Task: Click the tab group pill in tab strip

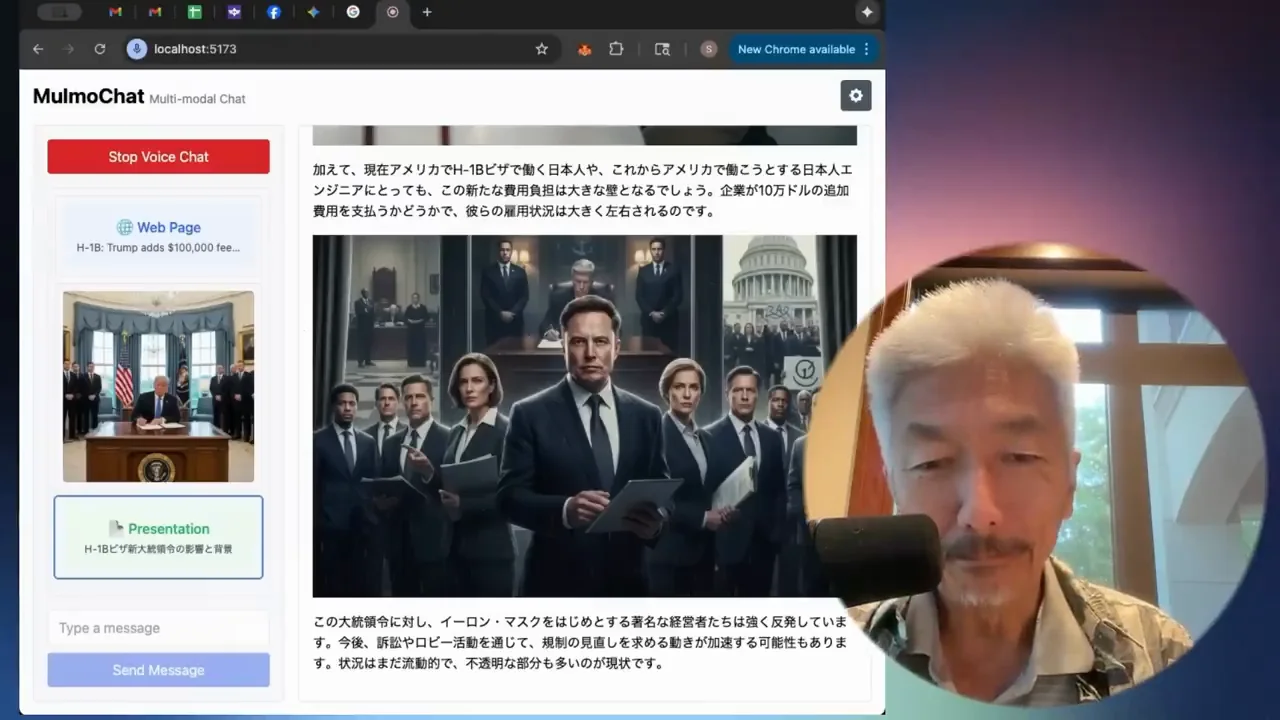Action: pos(59,12)
